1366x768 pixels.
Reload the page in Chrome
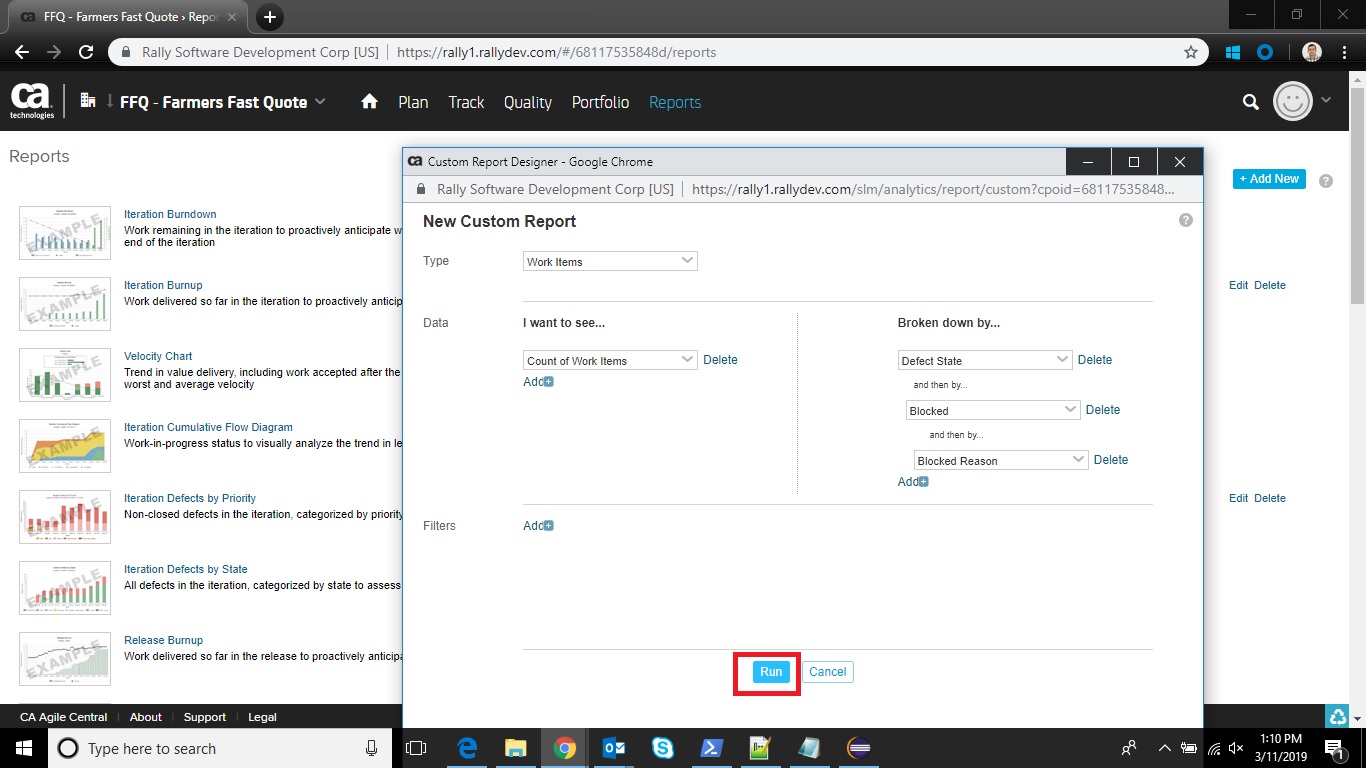[x=86, y=52]
